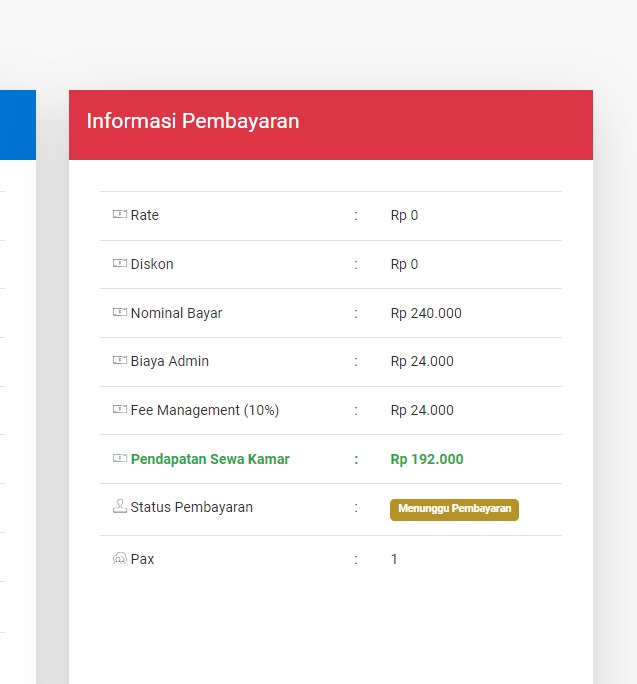Image resolution: width=637 pixels, height=684 pixels.
Task: Click the money icon beside Rate
Action: tap(119, 215)
